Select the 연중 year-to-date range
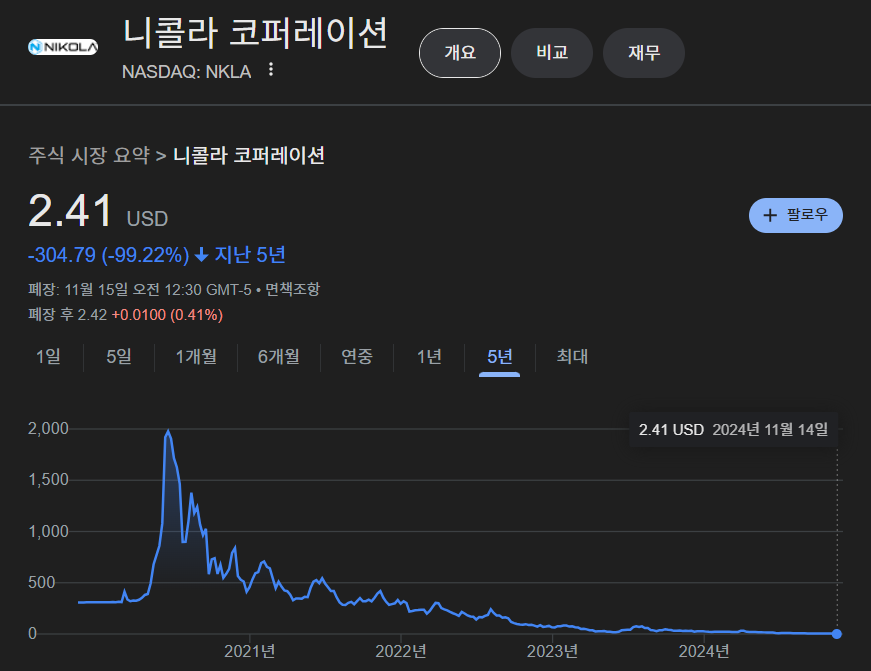The width and height of the screenshot is (871, 671). click(x=357, y=357)
